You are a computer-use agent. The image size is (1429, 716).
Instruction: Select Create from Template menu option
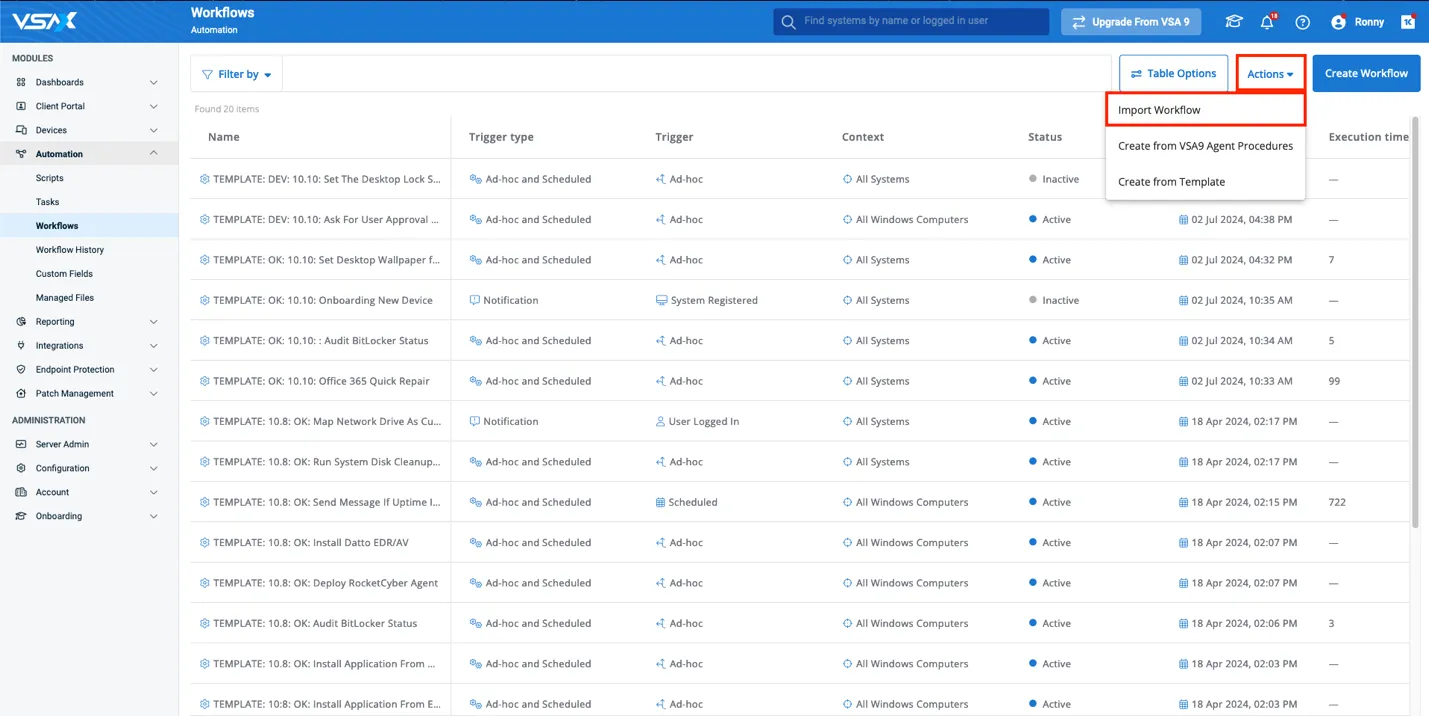(1171, 182)
